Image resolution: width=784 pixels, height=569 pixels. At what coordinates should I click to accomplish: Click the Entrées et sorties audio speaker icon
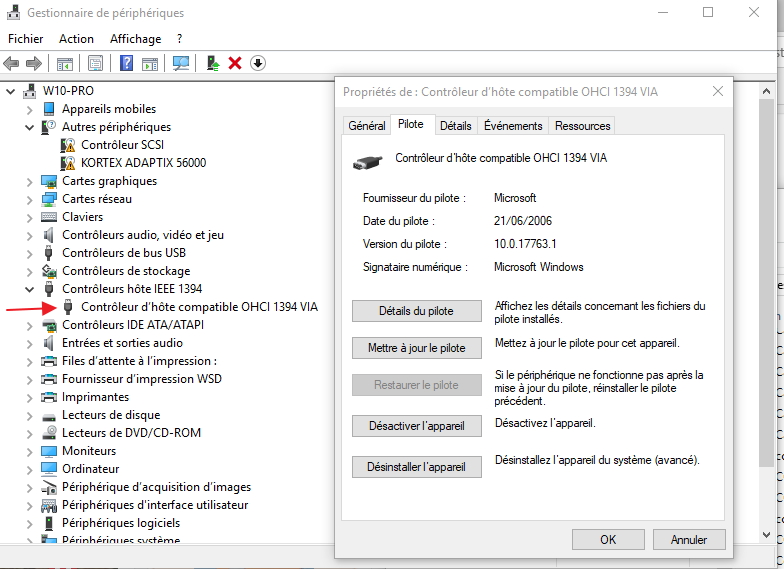[48, 343]
